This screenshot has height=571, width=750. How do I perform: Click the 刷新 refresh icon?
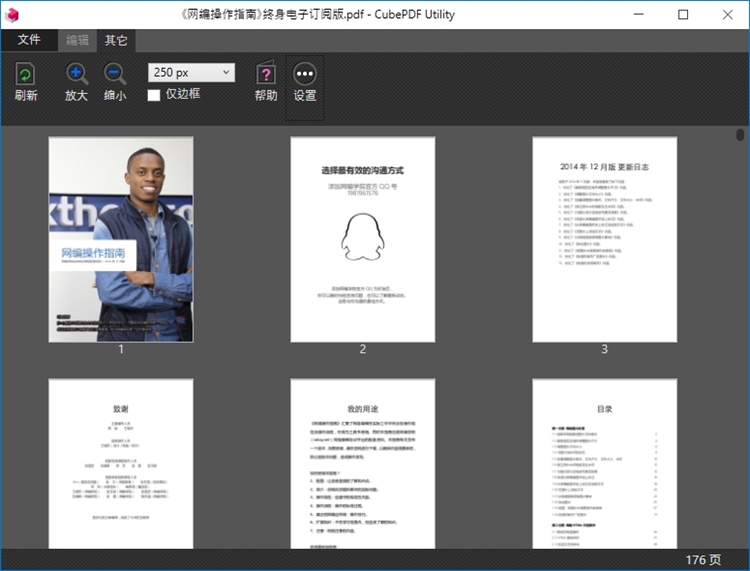pos(25,75)
